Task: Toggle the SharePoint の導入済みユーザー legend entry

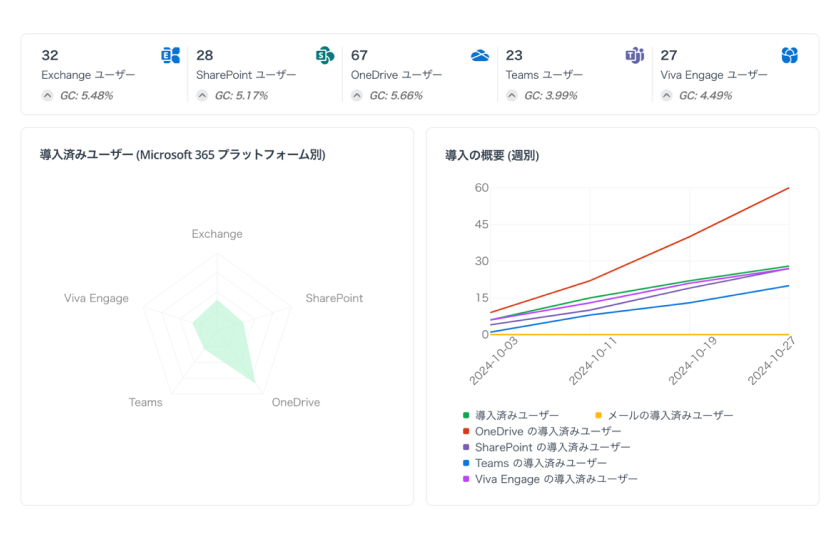Action: click(x=546, y=447)
